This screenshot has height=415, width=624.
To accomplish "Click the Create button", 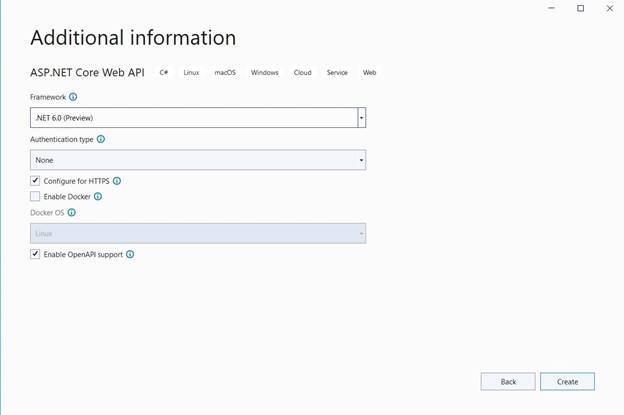I will [567, 382].
